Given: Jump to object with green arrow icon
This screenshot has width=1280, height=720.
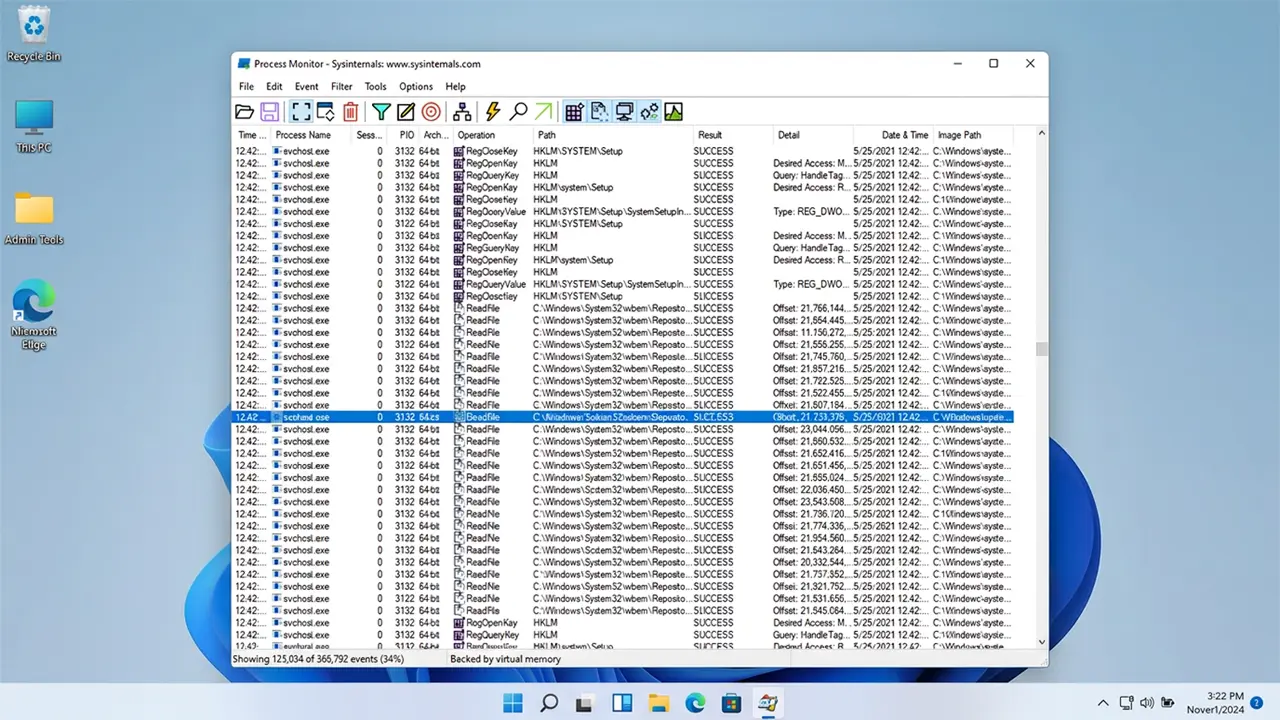Looking at the screenshot, I should (x=543, y=112).
